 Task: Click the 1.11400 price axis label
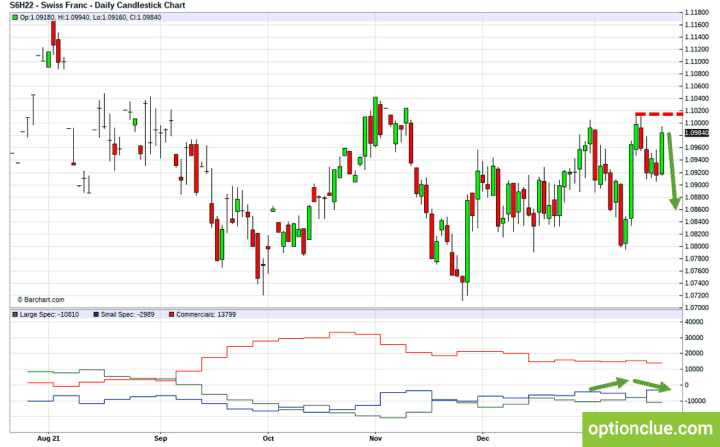[697, 37]
